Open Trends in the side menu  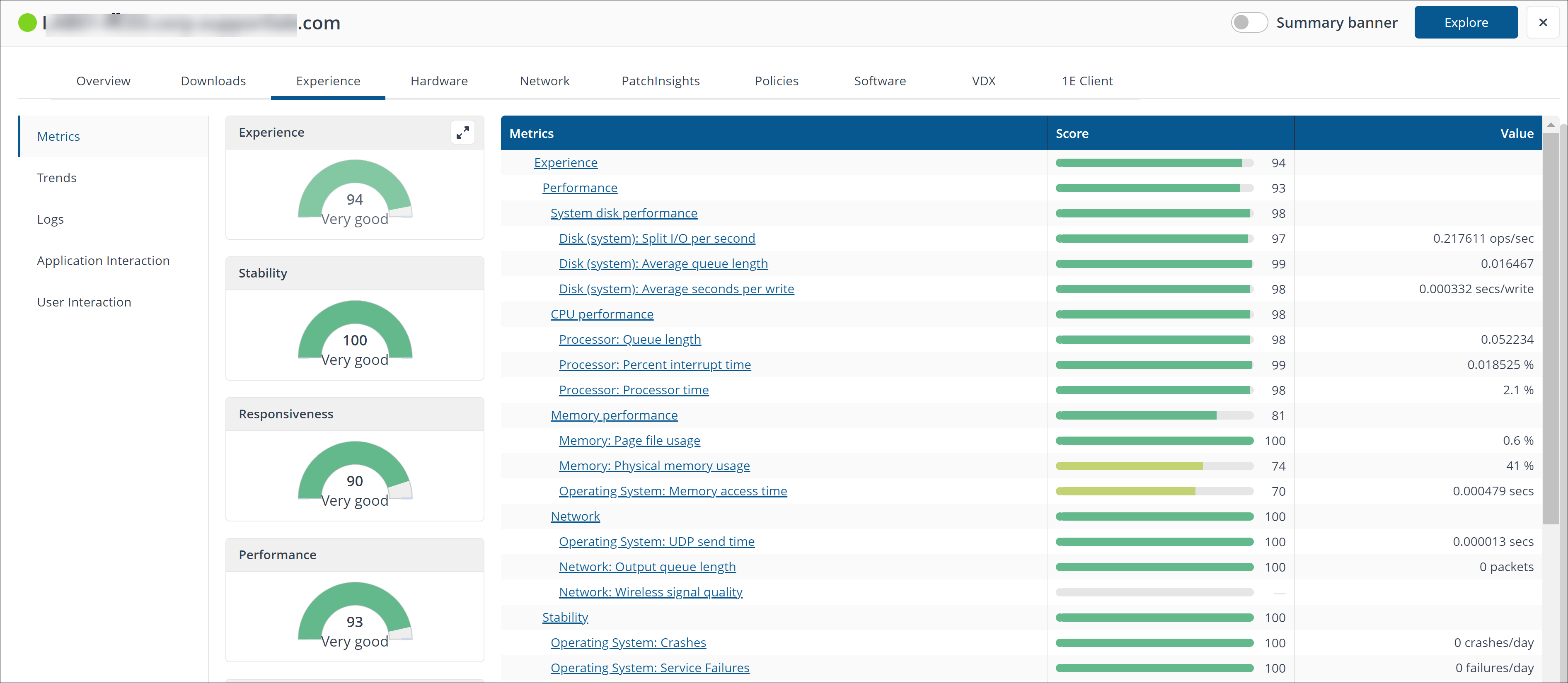click(57, 178)
